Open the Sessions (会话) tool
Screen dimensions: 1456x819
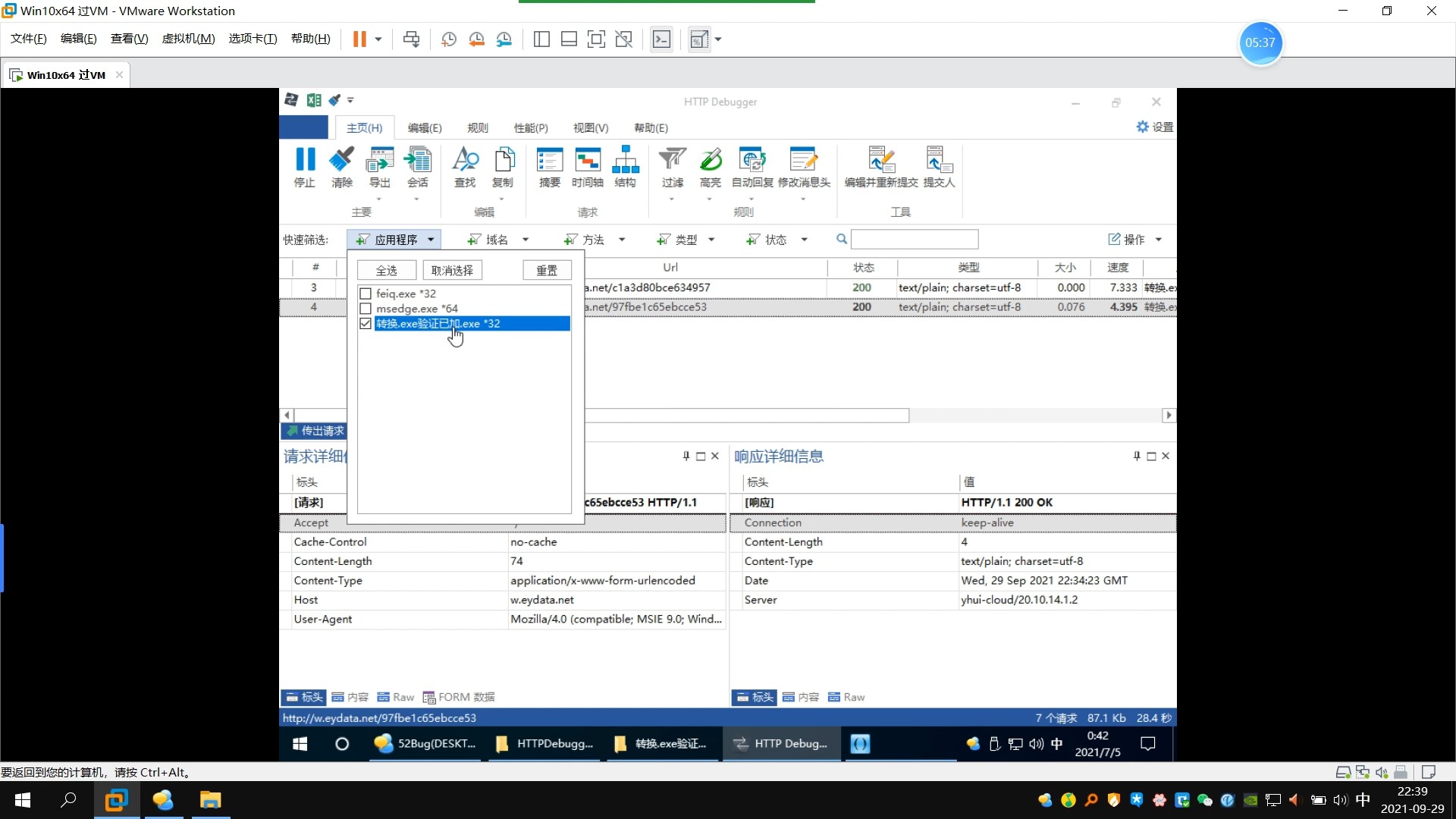pyautogui.click(x=418, y=167)
